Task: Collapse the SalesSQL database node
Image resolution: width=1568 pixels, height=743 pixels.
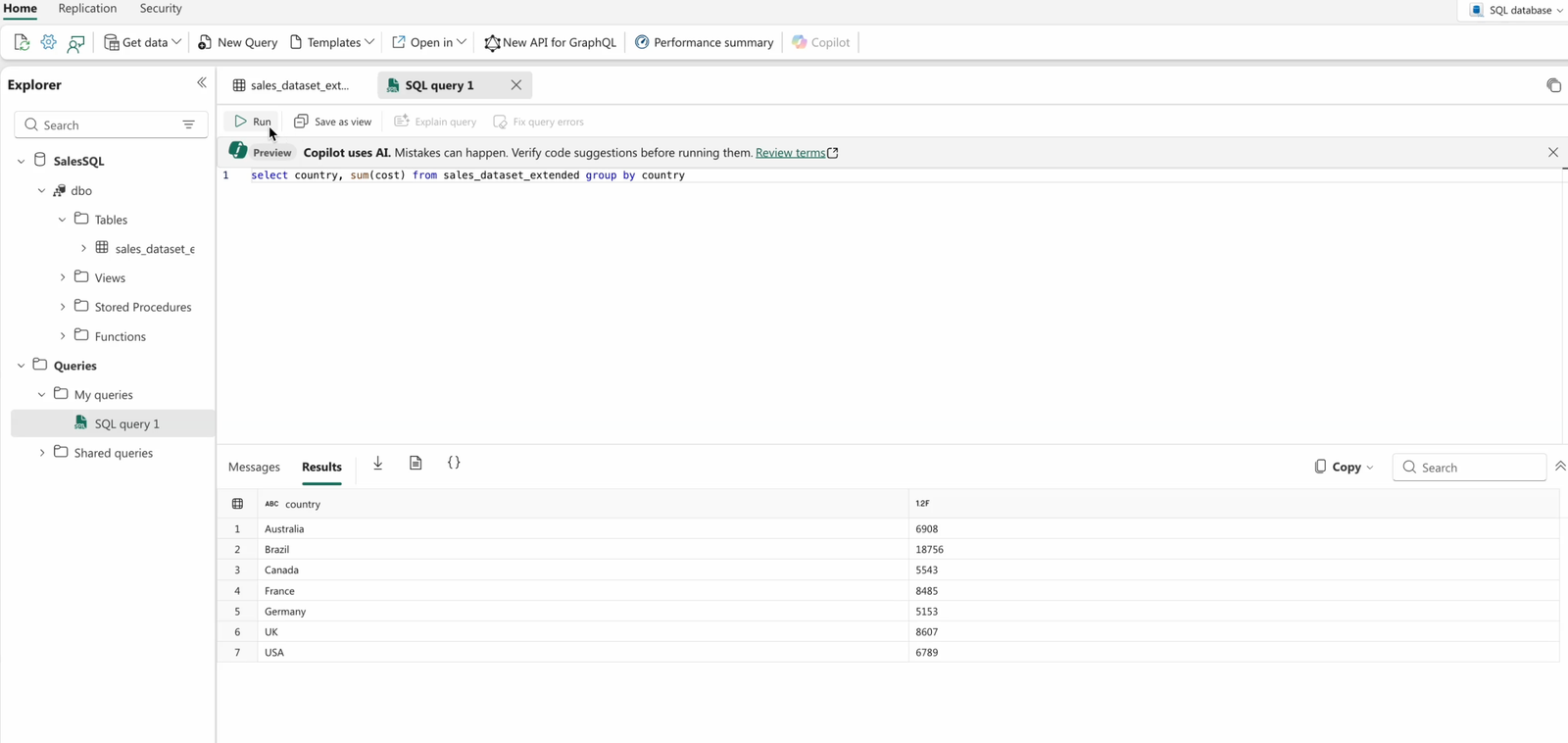Action: click(x=21, y=161)
